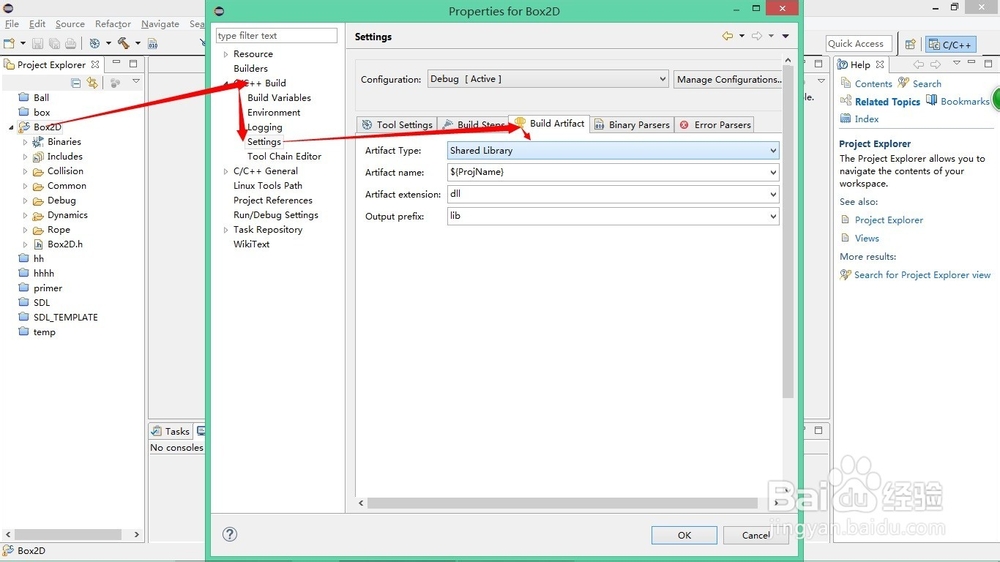The image size is (1000, 562).
Task: Click the type filter text field
Action: click(x=276, y=36)
